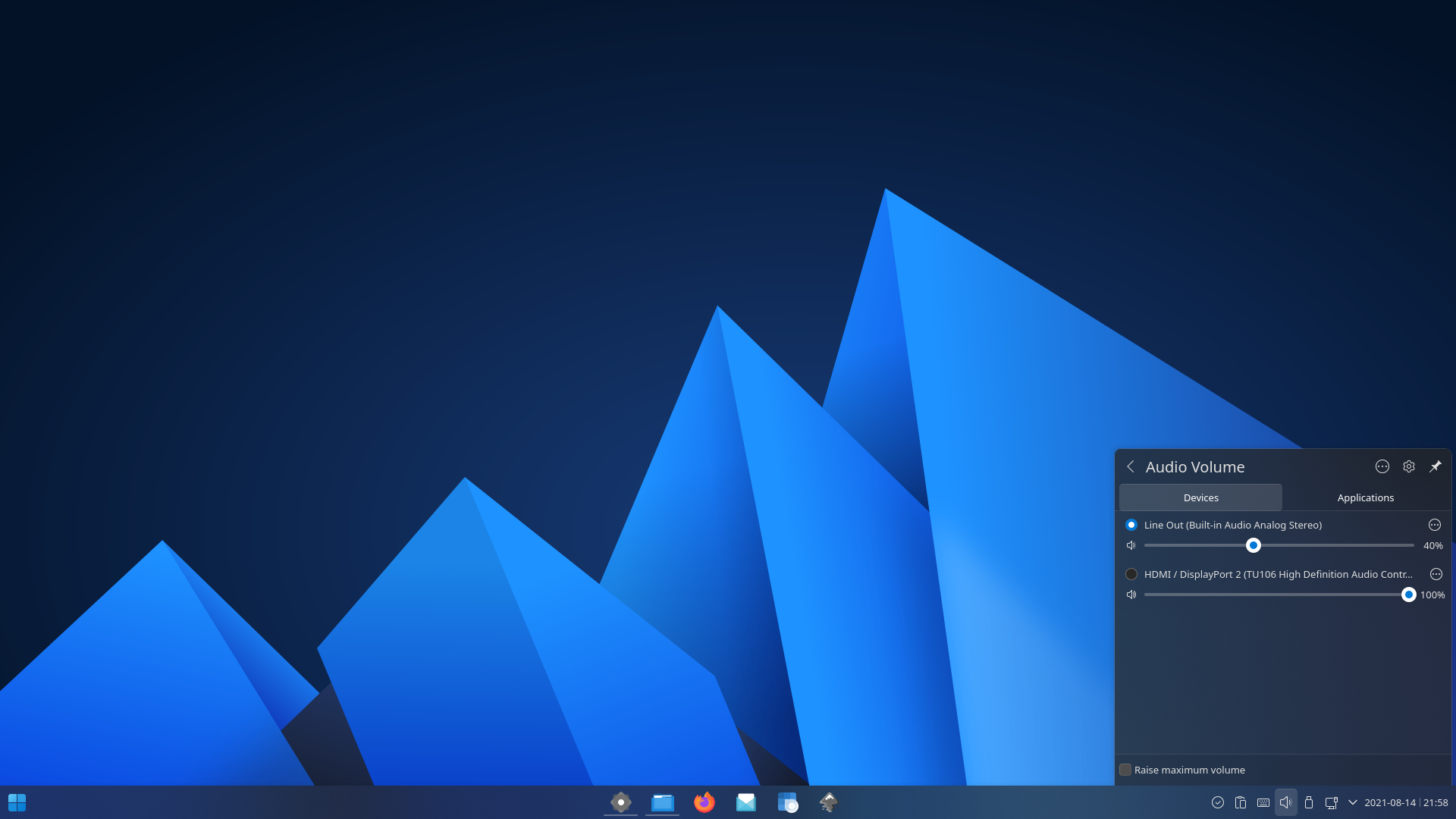Enable Raise maximum volume checkbox
The image size is (1456, 819).
click(1125, 770)
